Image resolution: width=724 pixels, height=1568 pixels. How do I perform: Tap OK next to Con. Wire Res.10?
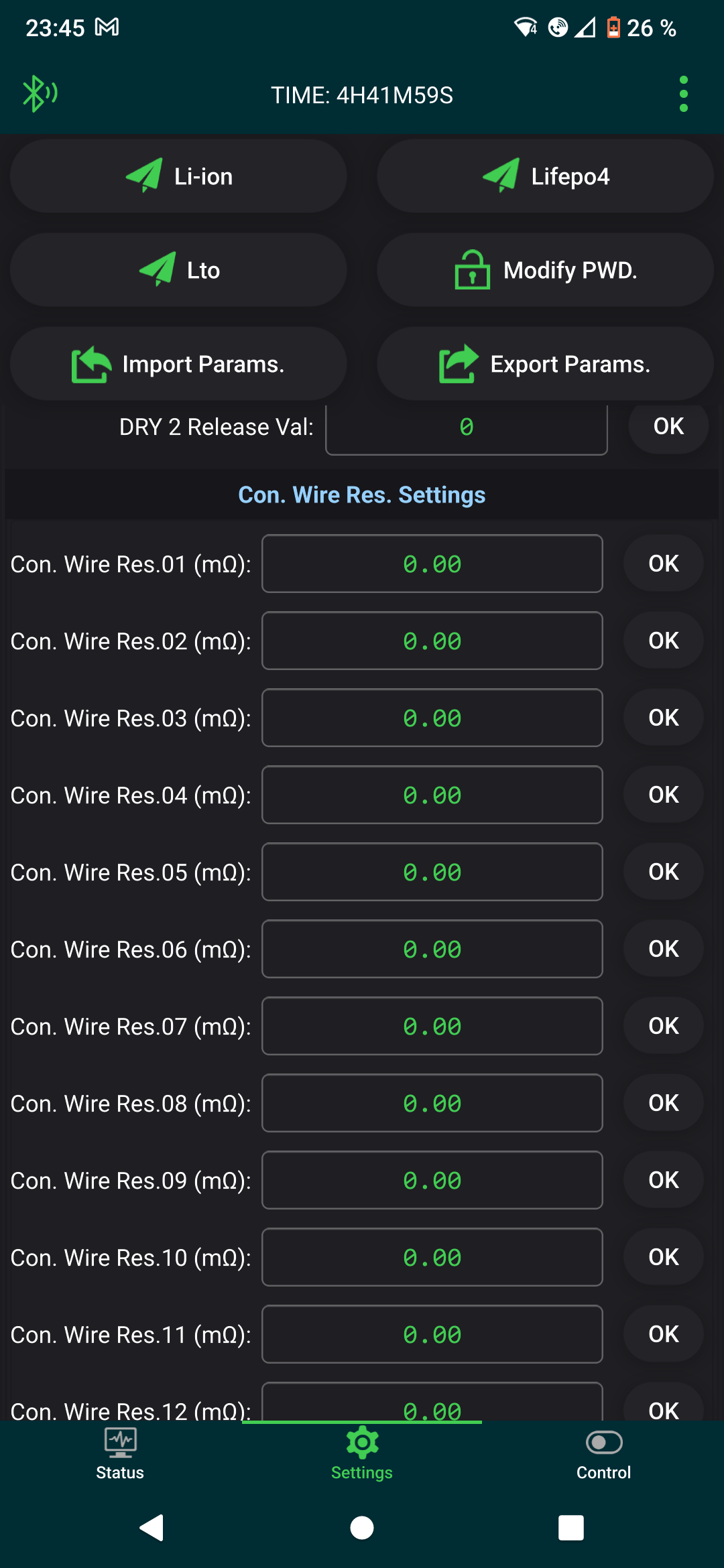(x=664, y=1257)
